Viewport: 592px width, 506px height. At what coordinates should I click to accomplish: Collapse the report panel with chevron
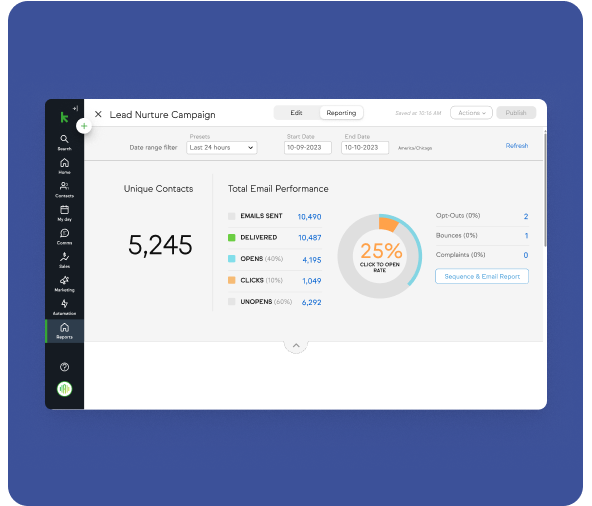[x=296, y=346]
